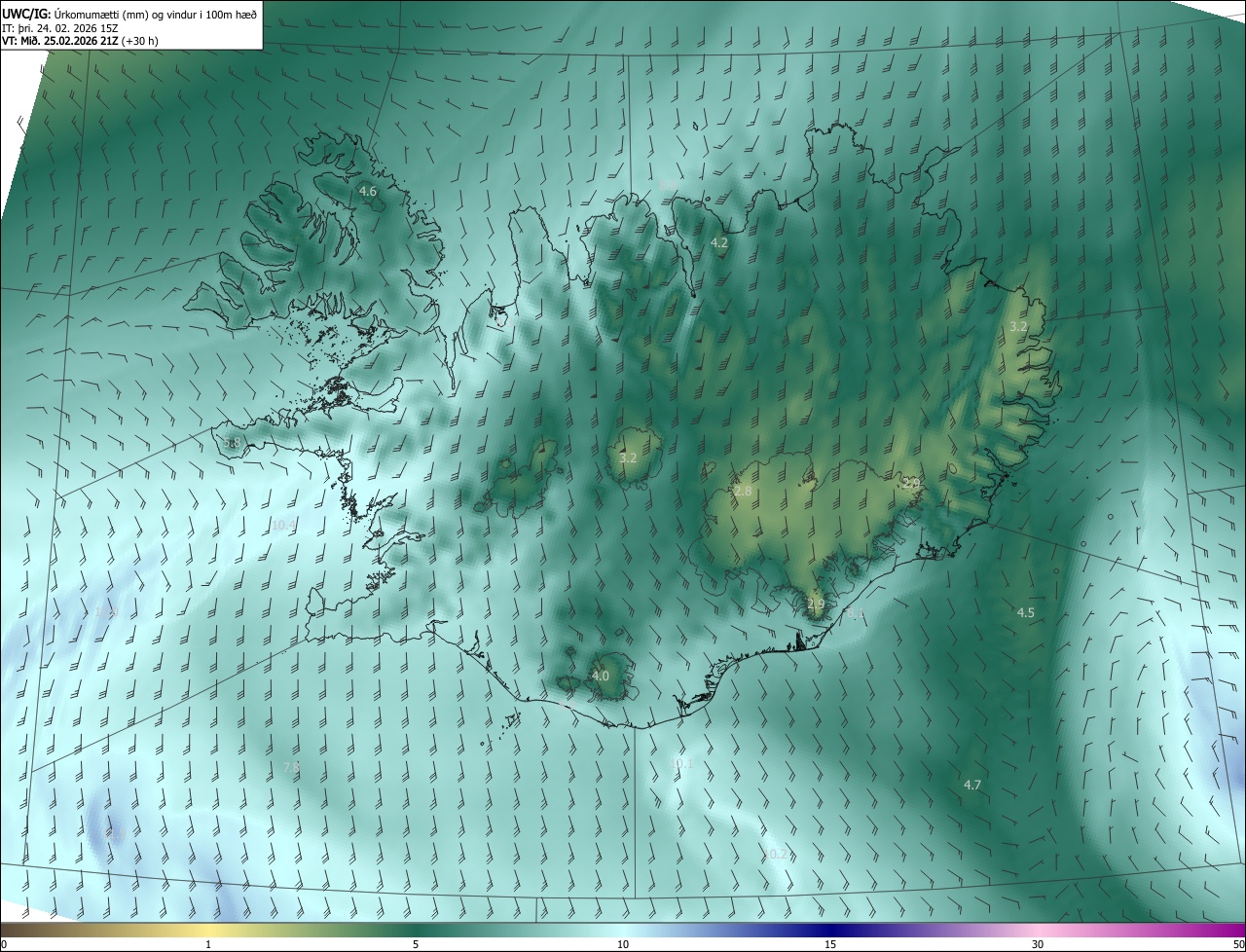Click the 3.2 value inside the central glacier outline
This screenshot has height=952, width=1246.
click(628, 458)
